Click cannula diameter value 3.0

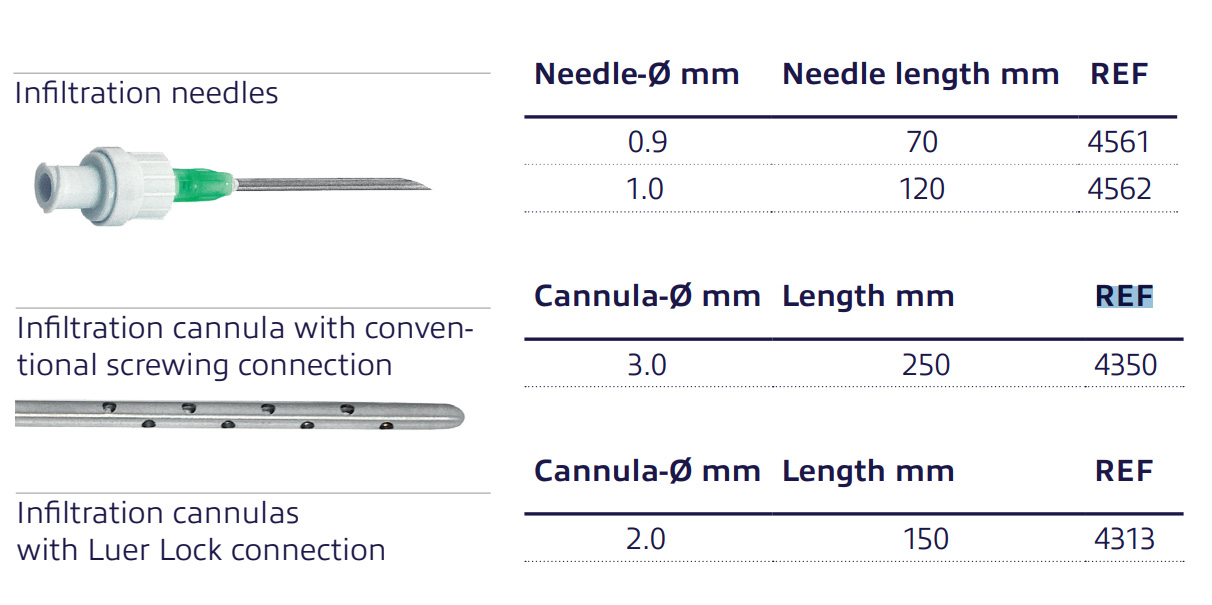coord(646,364)
